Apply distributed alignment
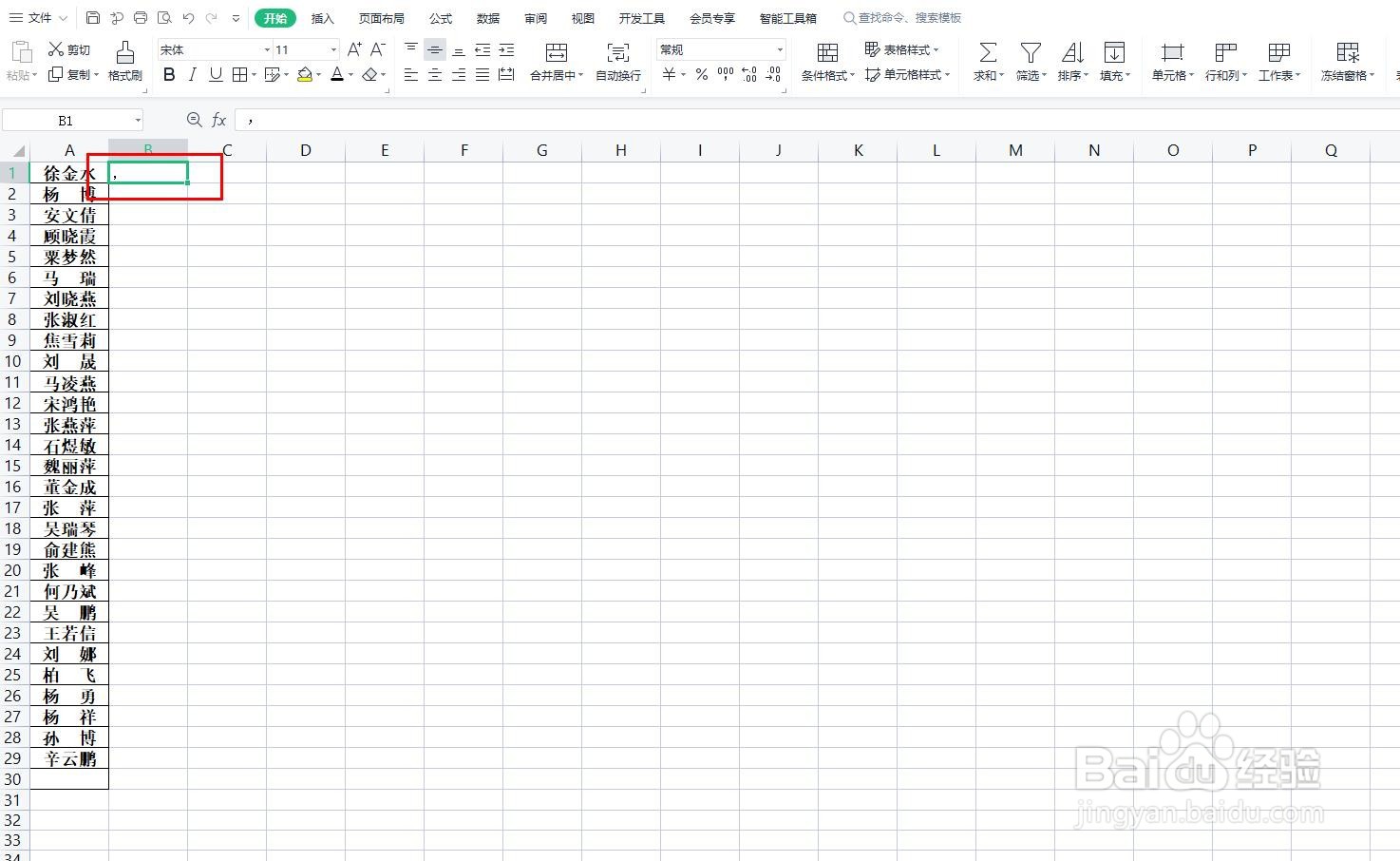This screenshot has height=861, width=1400. point(506,74)
